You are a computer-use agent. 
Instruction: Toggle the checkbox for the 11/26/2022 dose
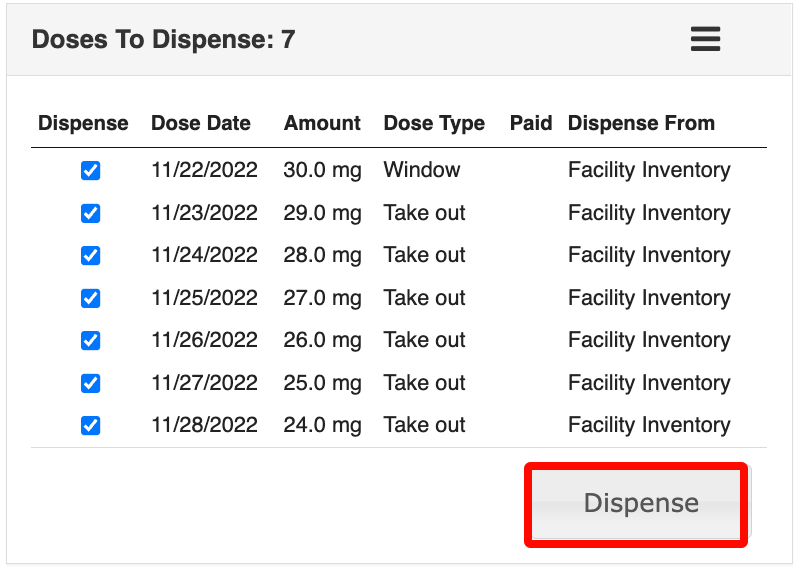(90, 341)
